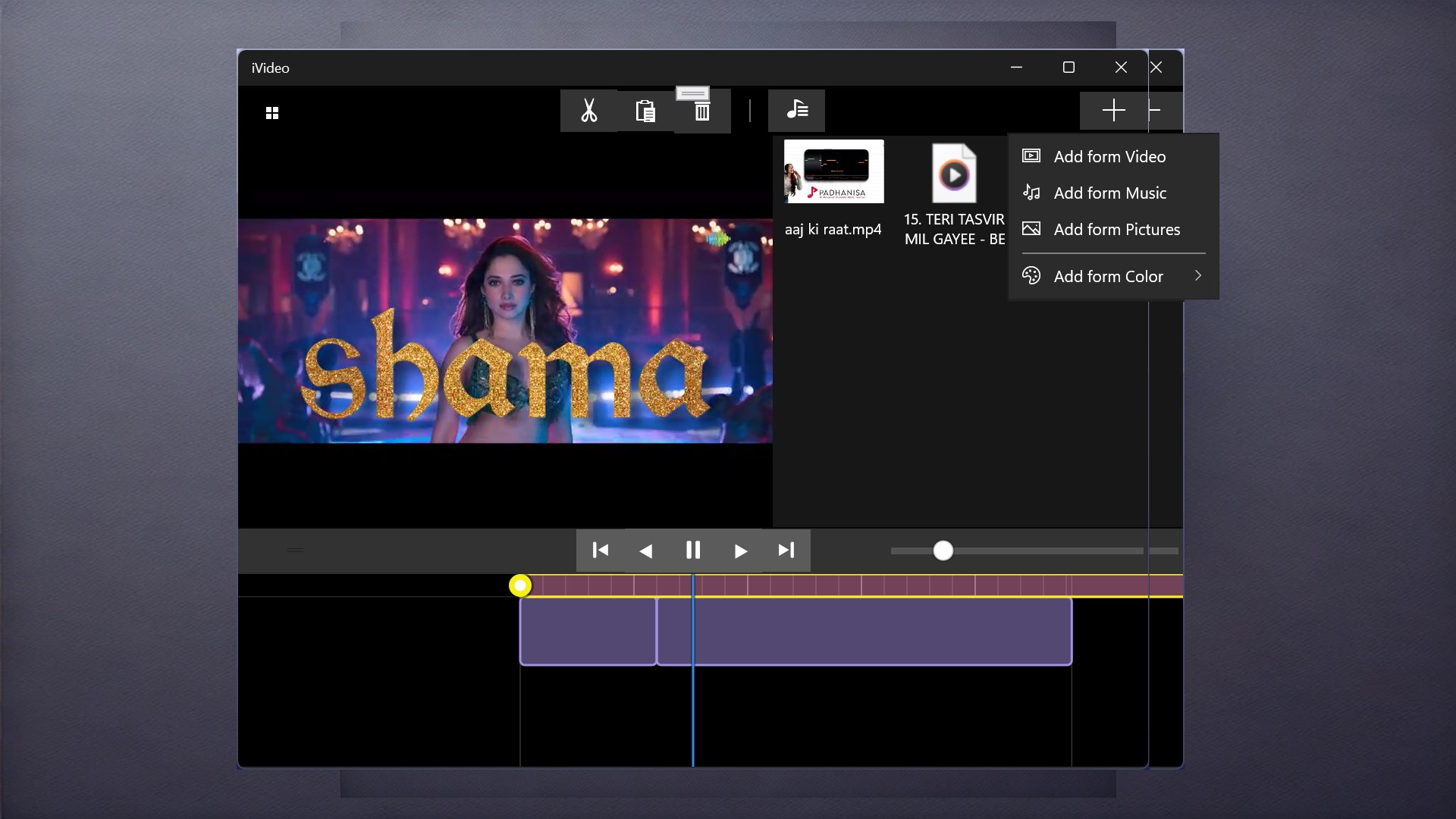Click the trash delete icon
The height and width of the screenshot is (819, 1456).
(x=702, y=112)
